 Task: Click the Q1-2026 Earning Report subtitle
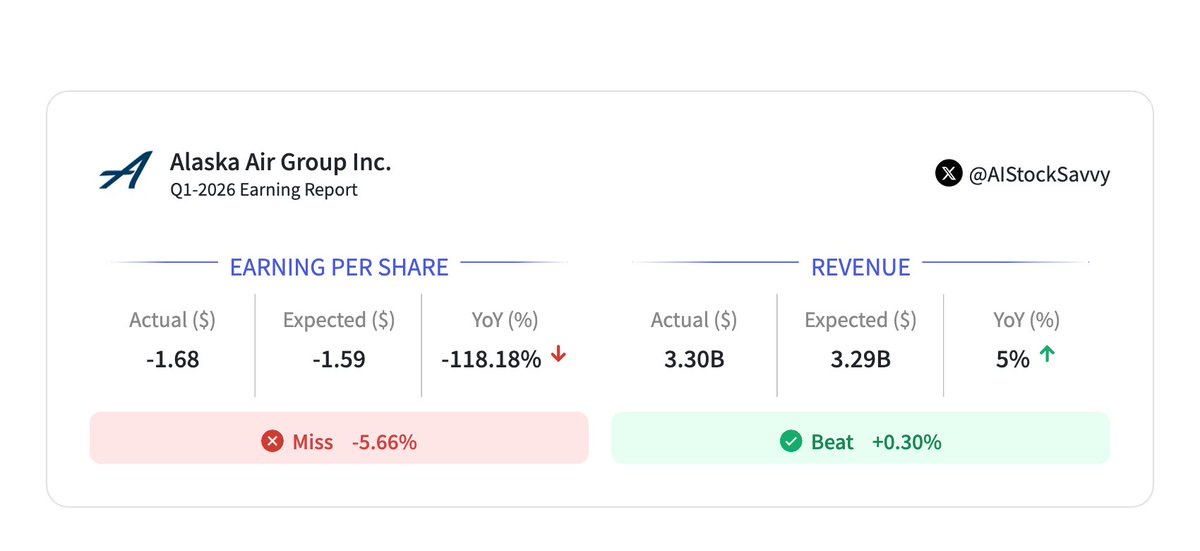263,189
